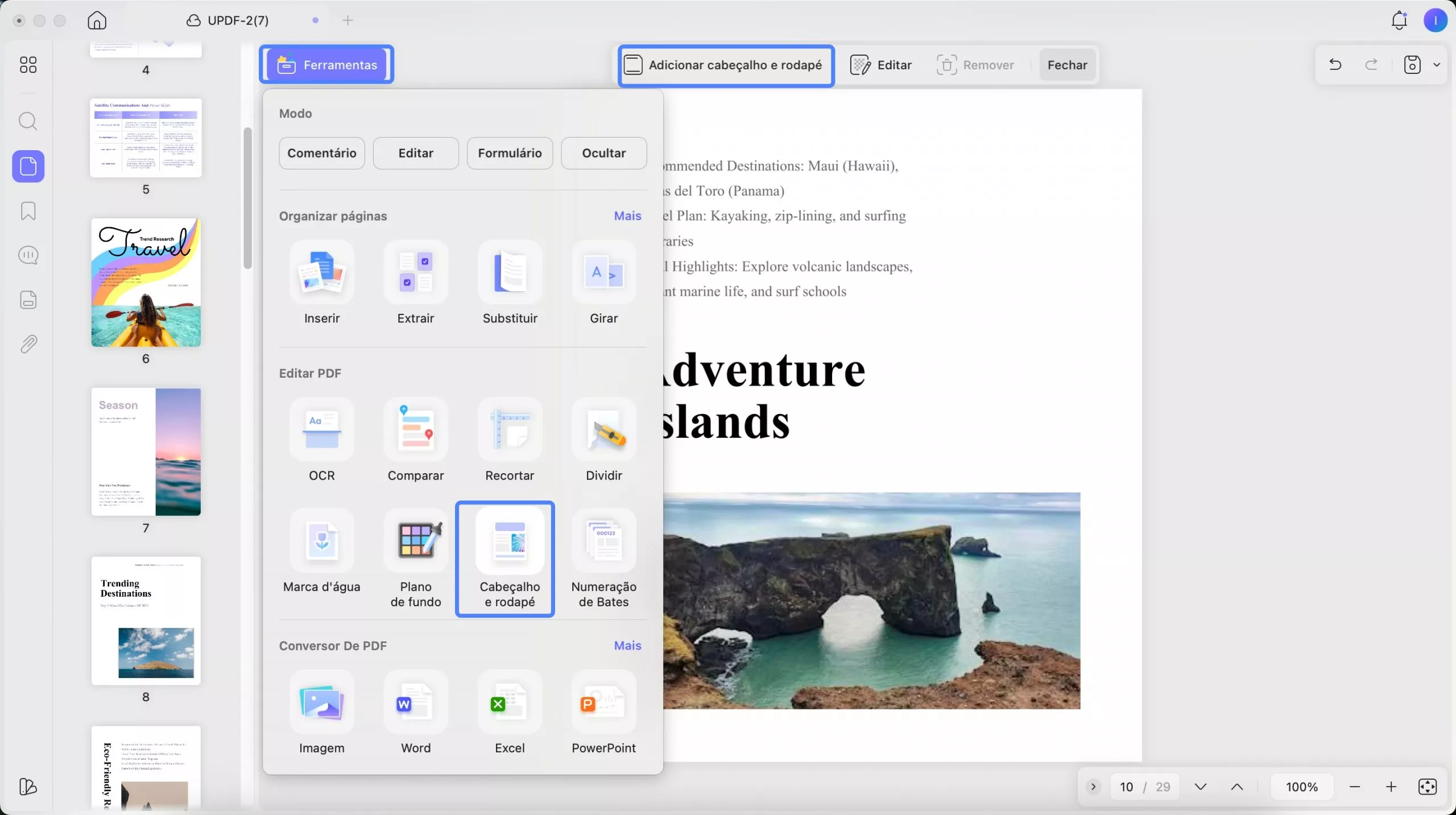The height and width of the screenshot is (815, 1456).
Task: Select the Inserir pages tool
Action: pos(321,283)
